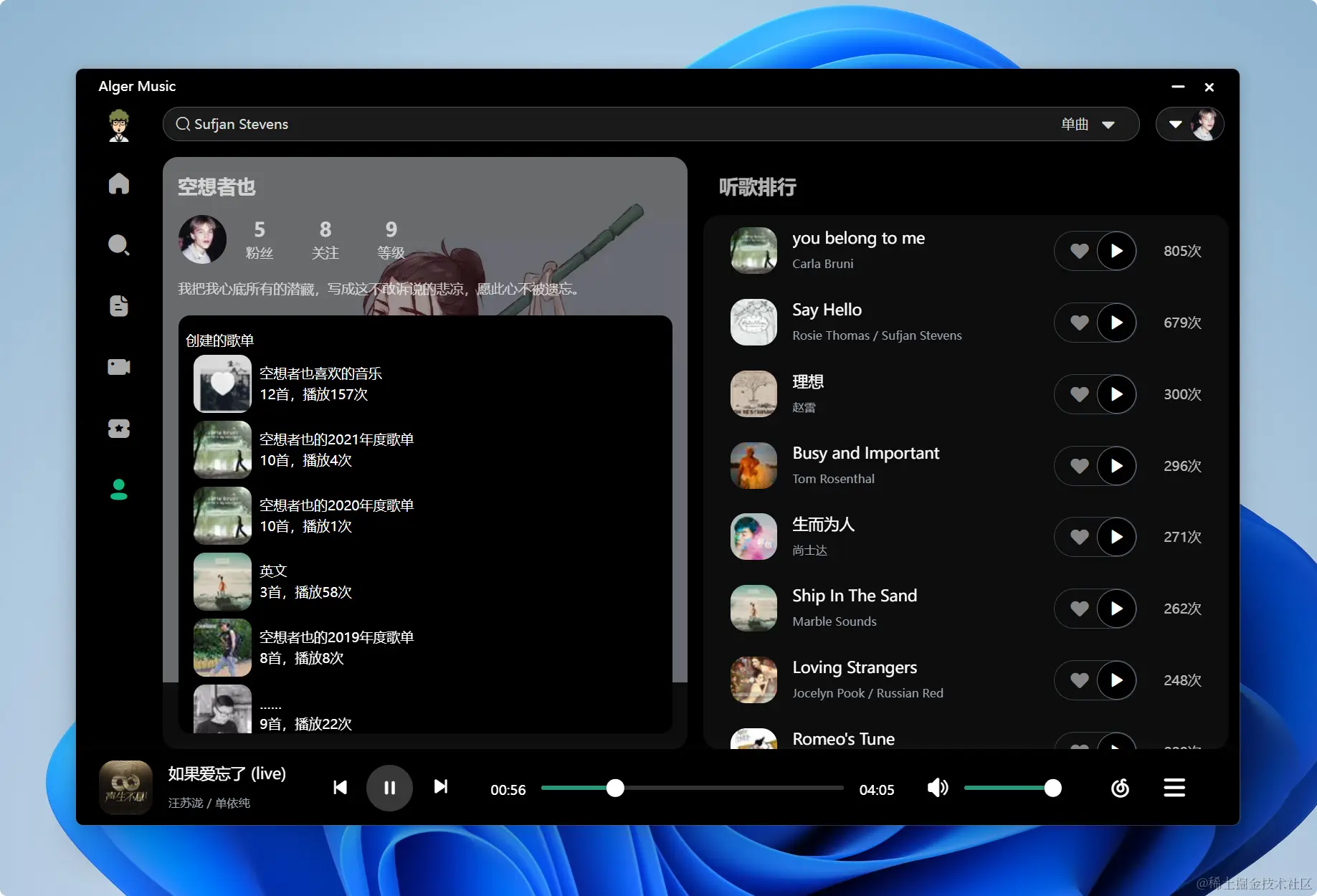Minimize the Alger Music window

(1178, 87)
